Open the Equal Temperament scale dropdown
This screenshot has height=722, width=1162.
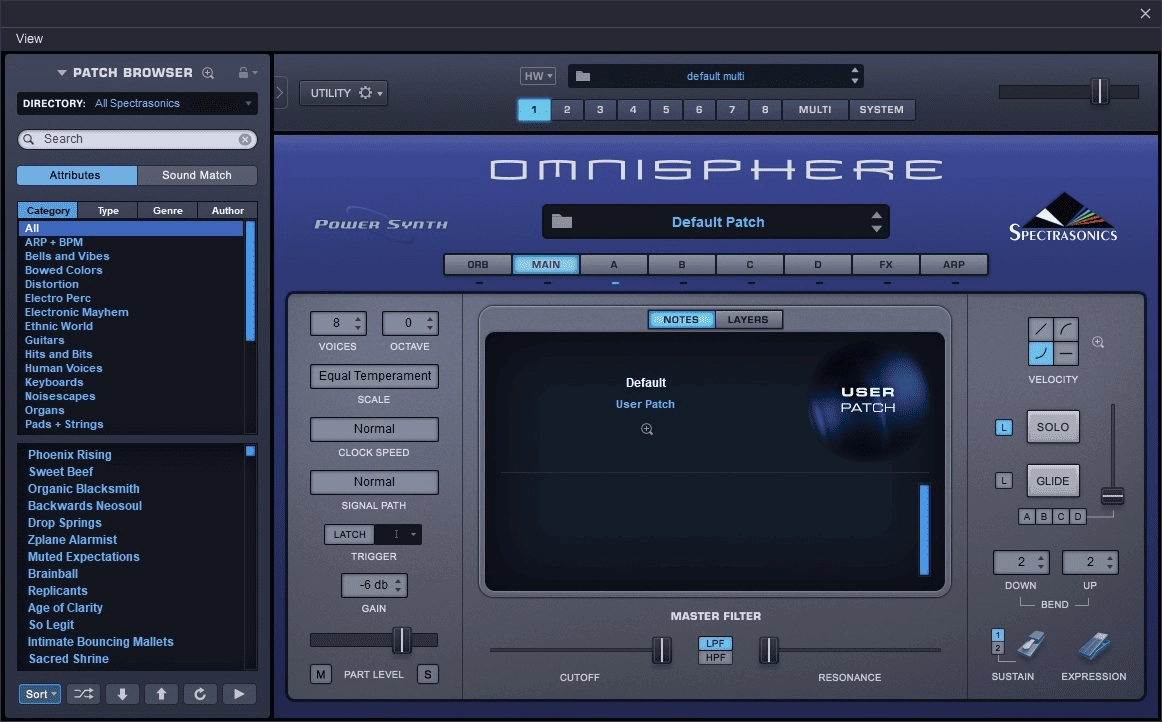(374, 376)
